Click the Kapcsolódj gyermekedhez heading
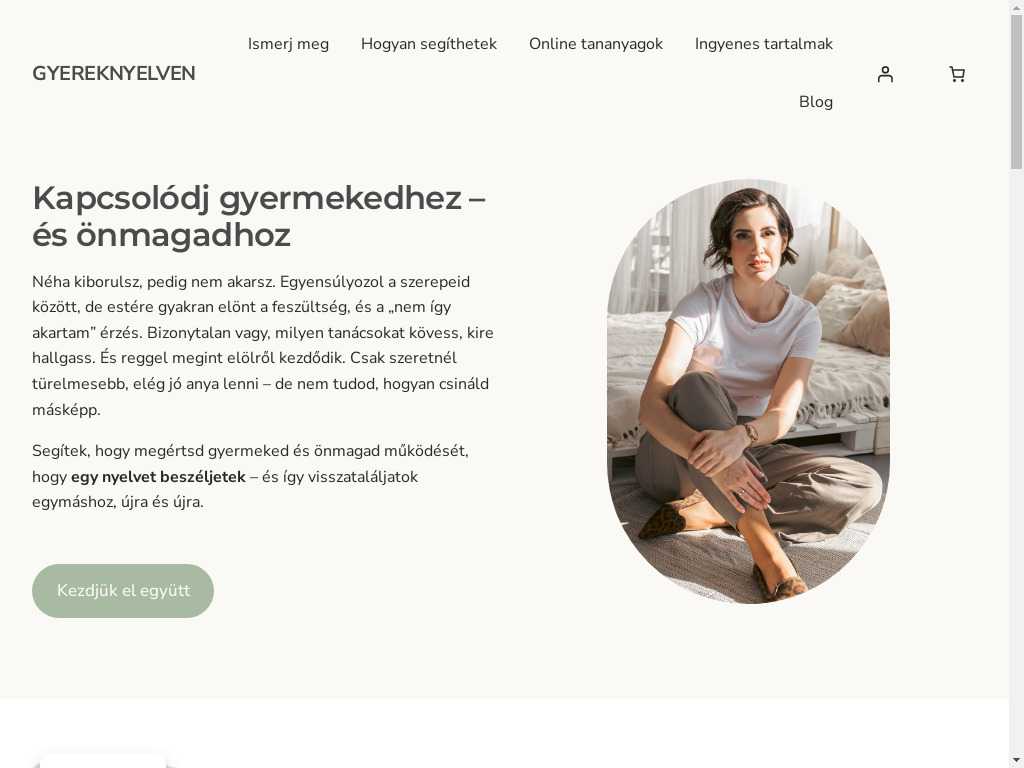This screenshot has width=1024, height=768. (x=259, y=216)
